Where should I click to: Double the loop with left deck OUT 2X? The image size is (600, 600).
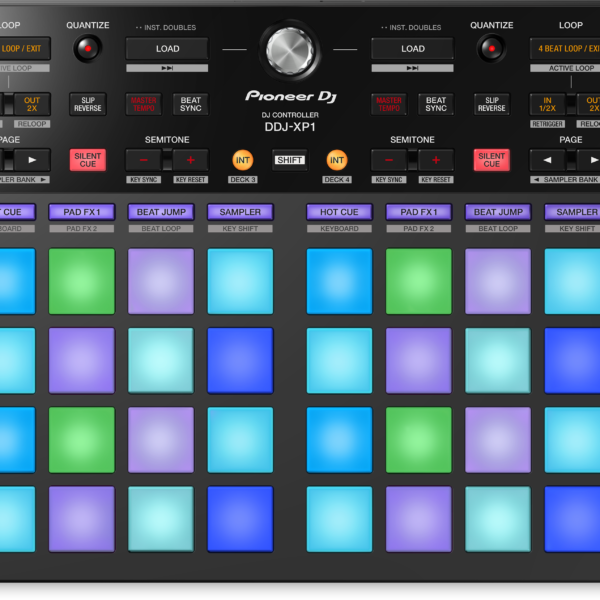click(32, 104)
